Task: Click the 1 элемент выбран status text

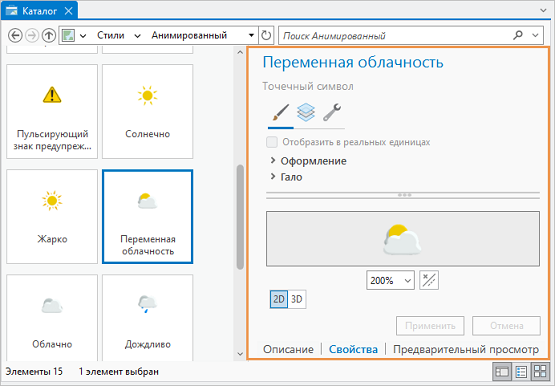Action: coord(119,371)
